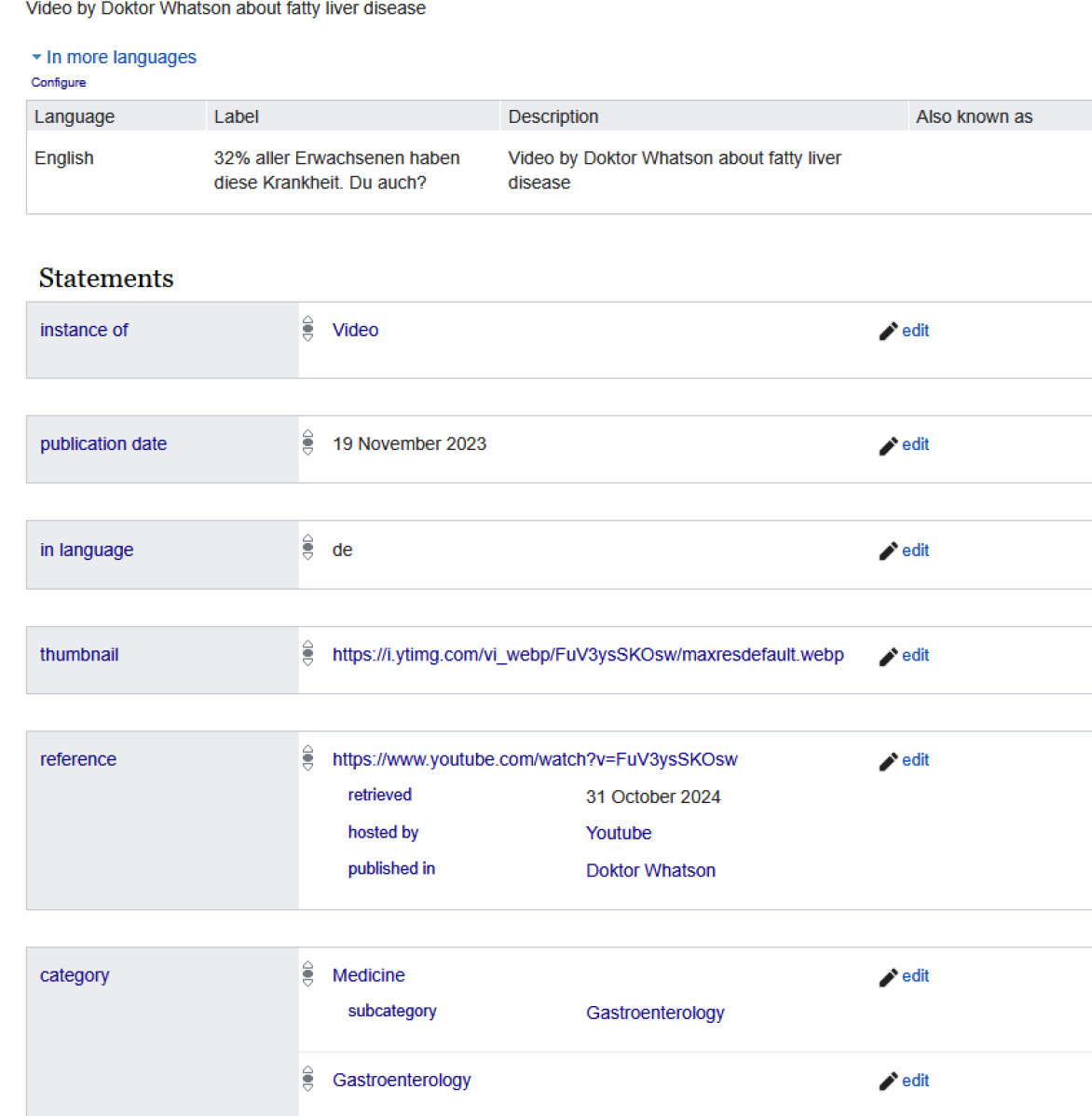This screenshot has width=1092, height=1116.
Task: Click rank selector icon beside Video value
Action: click(308, 329)
